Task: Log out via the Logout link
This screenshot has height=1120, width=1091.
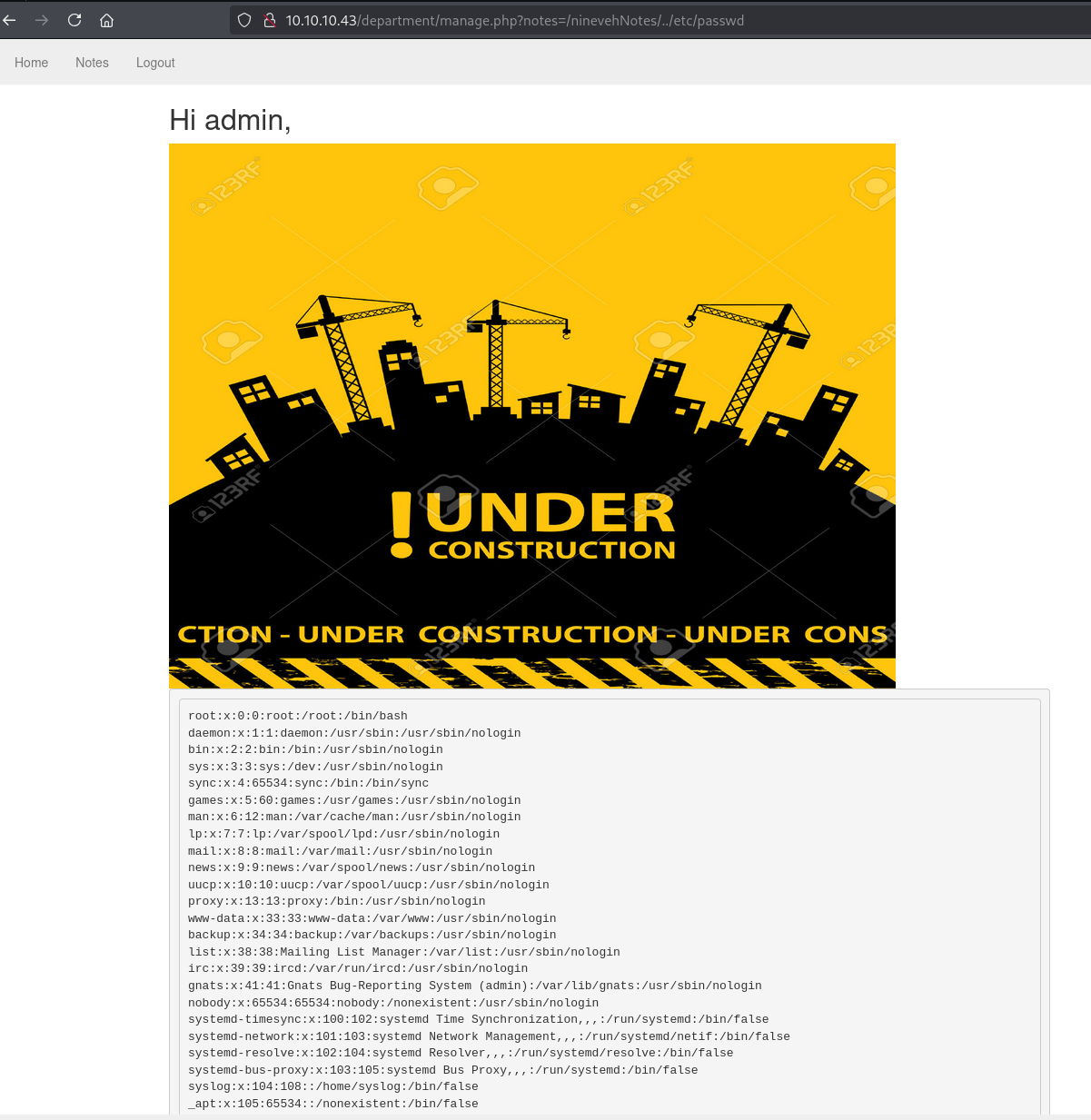Action: pyautogui.click(x=155, y=63)
